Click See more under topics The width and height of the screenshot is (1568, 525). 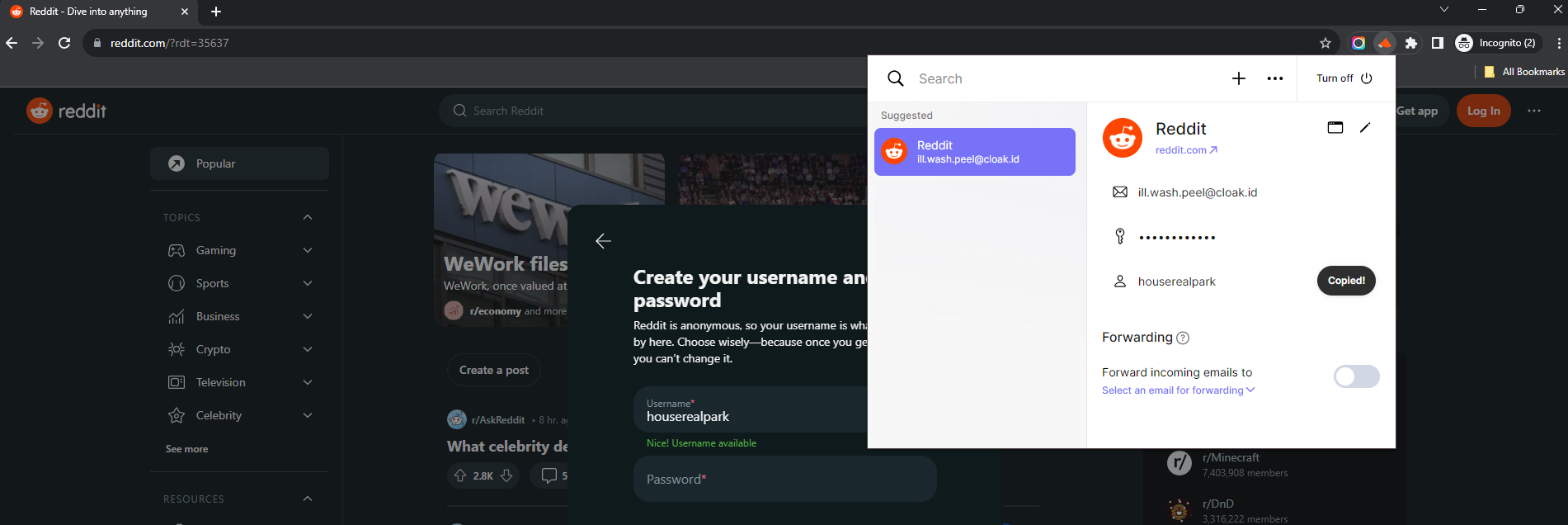(x=187, y=449)
